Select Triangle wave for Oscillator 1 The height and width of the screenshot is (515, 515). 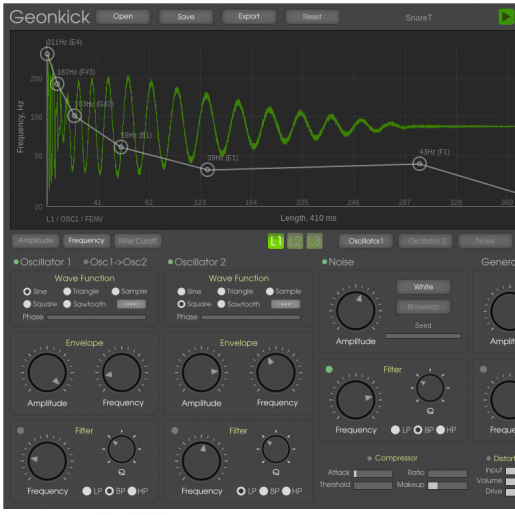pos(67,291)
